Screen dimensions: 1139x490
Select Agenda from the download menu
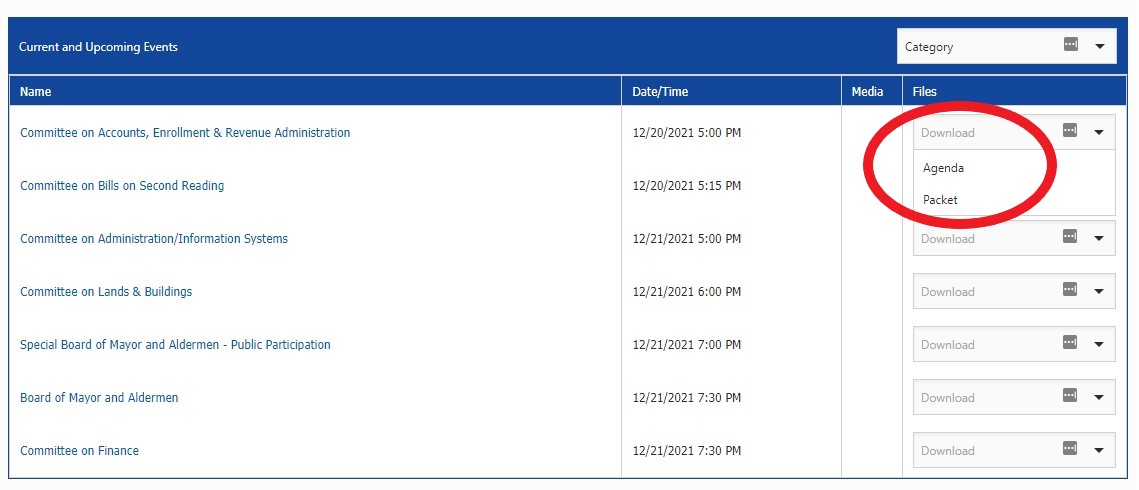[x=943, y=168]
